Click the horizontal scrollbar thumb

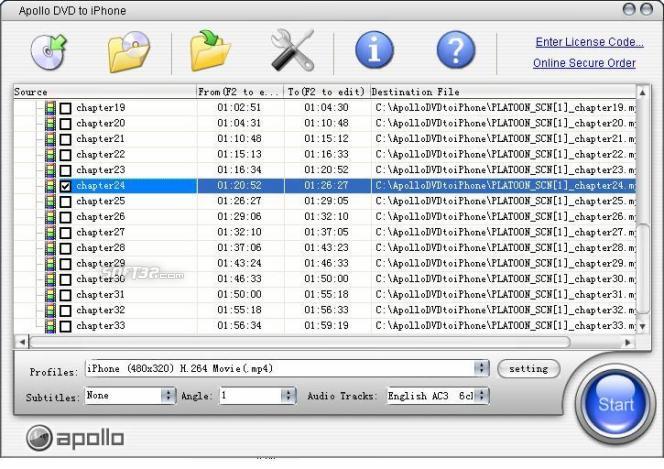[x=300, y=342]
